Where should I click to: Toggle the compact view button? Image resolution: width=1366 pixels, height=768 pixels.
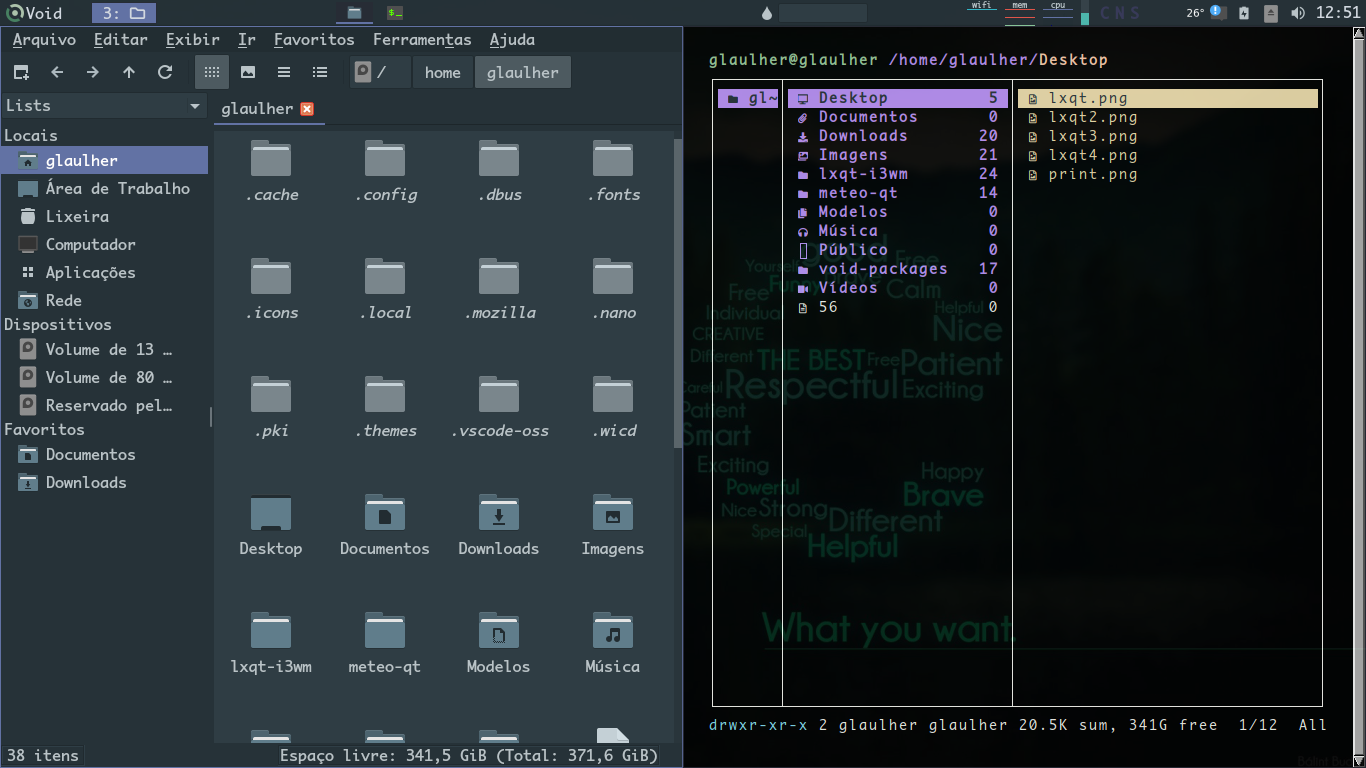[x=284, y=72]
